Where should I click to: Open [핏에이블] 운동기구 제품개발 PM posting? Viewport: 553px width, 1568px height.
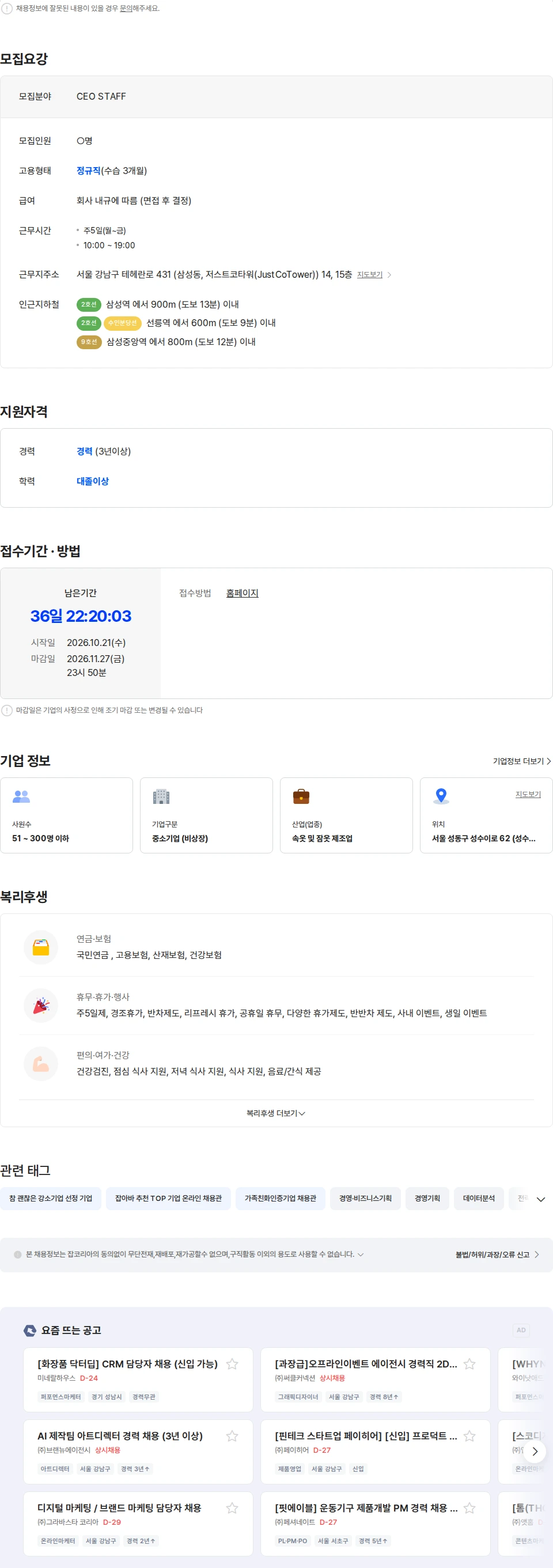pos(366,1507)
